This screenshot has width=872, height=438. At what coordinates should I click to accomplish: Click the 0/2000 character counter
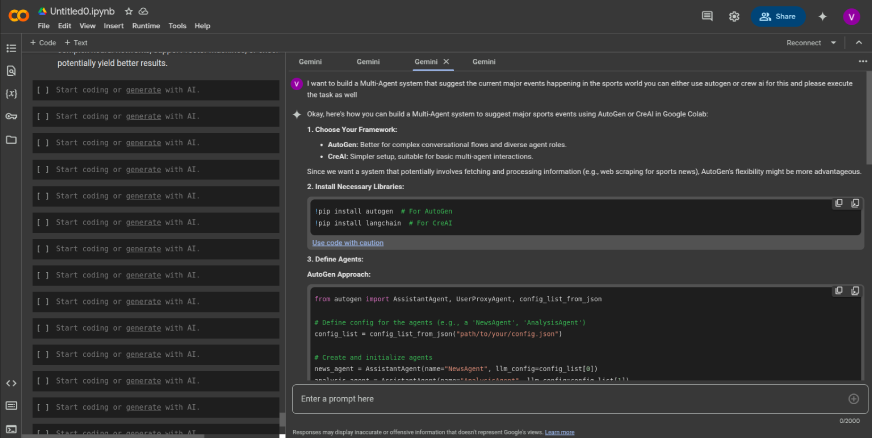849,421
